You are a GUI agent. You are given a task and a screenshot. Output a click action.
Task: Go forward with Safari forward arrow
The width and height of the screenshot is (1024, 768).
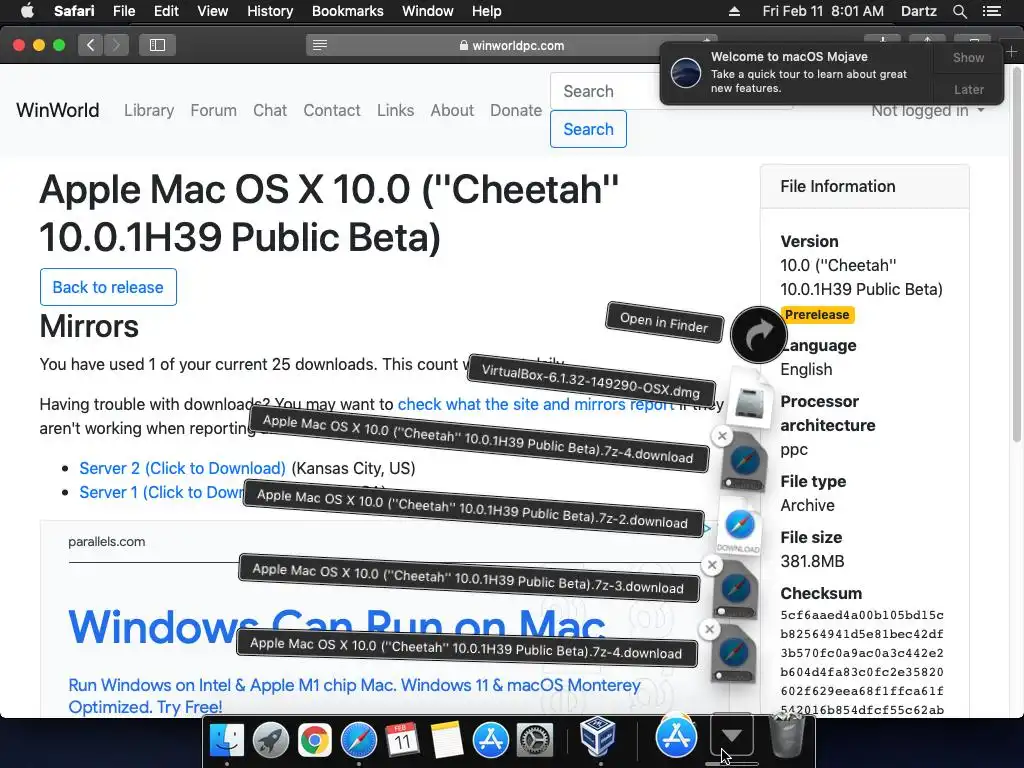tap(116, 44)
